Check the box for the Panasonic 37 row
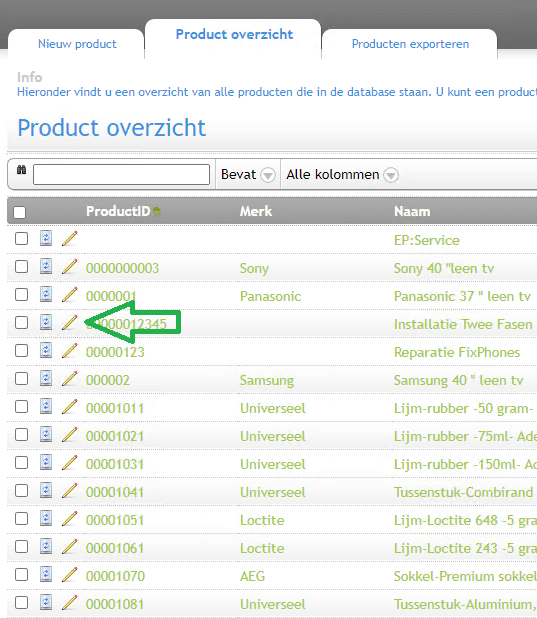Image resolution: width=537 pixels, height=618 pixels. point(21,294)
